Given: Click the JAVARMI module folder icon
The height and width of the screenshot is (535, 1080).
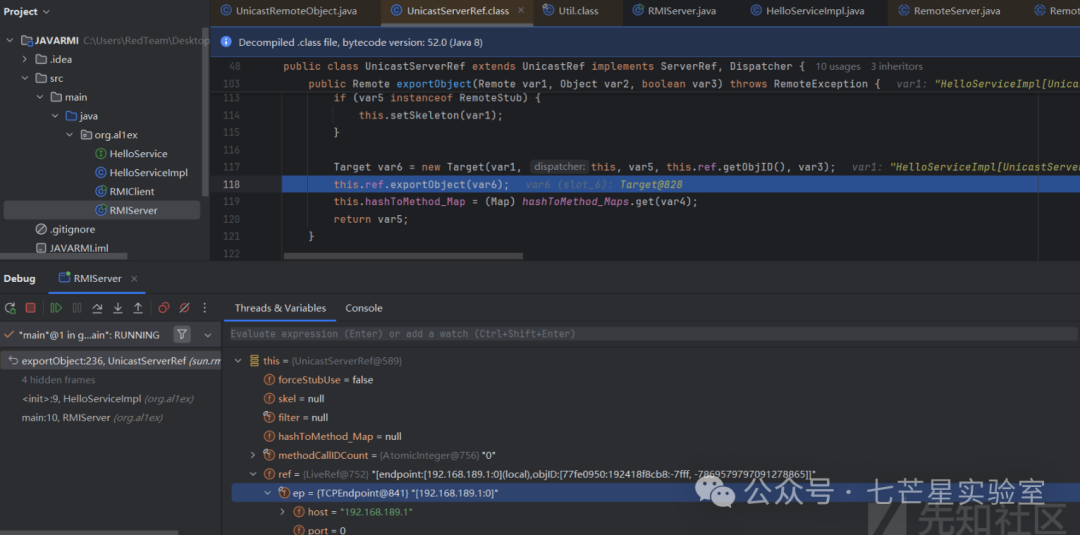Looking at the screenshot, I should point(27,41).
